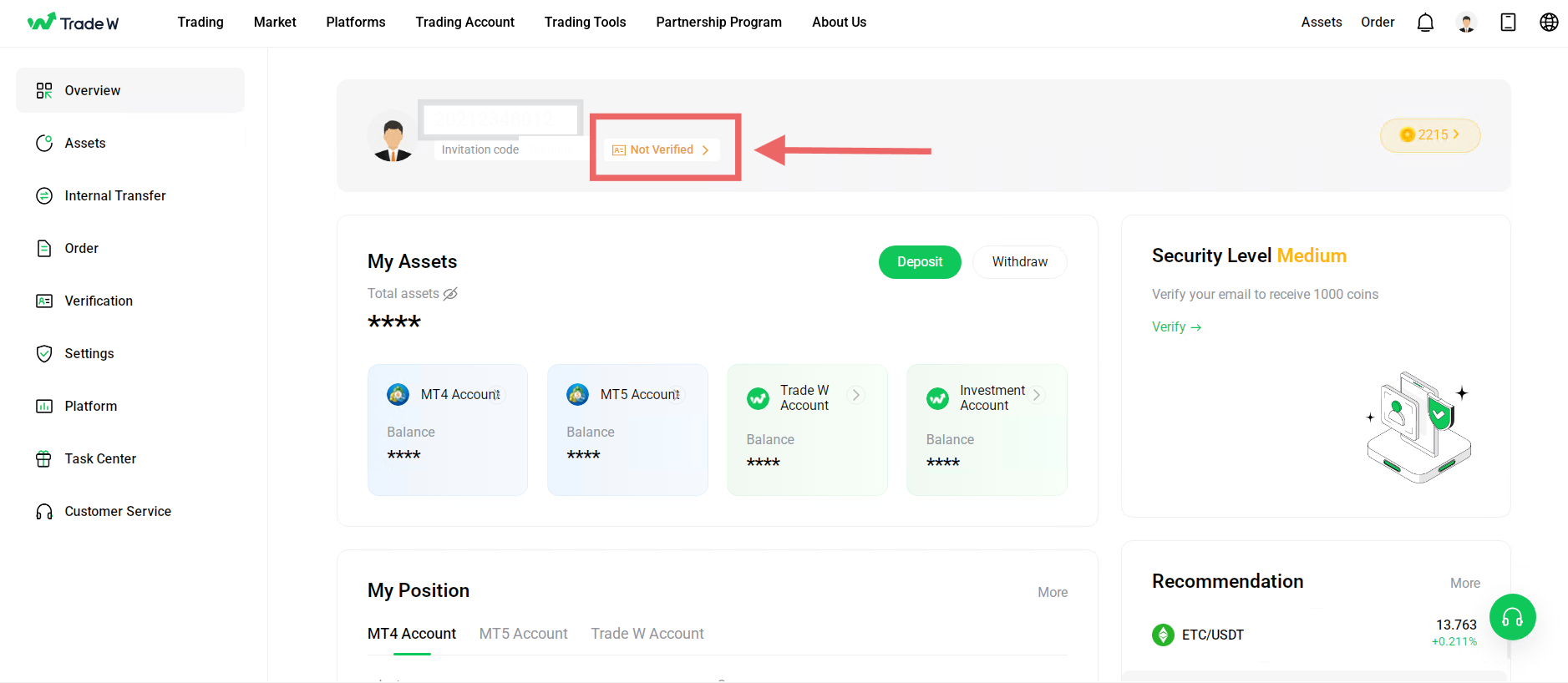
Task: Click the ETC/USDT price 13.763
Action: pyautogui.click(x=1456, y=625)
